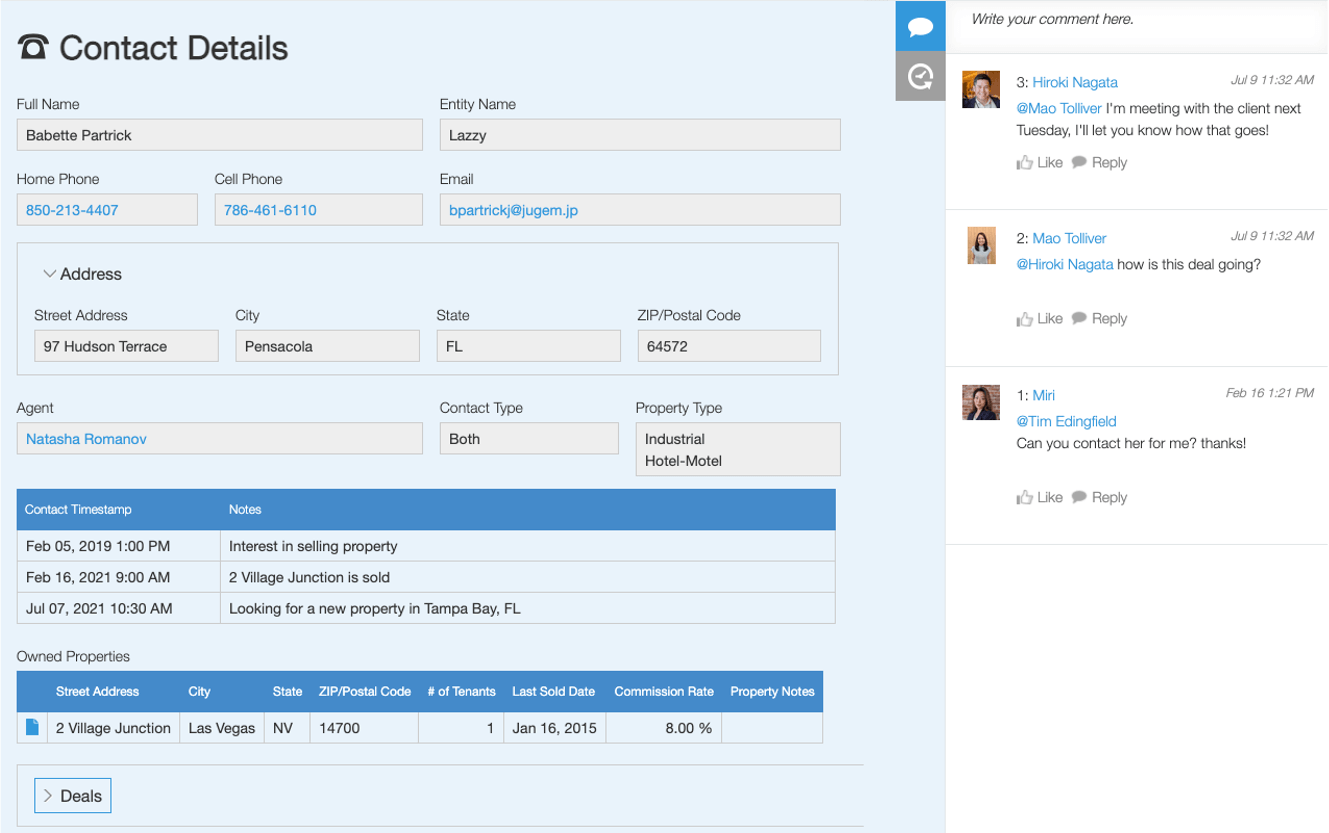Open the document icon for 2 Village Junction
The image size is (1329, 833).
(32, 727)
